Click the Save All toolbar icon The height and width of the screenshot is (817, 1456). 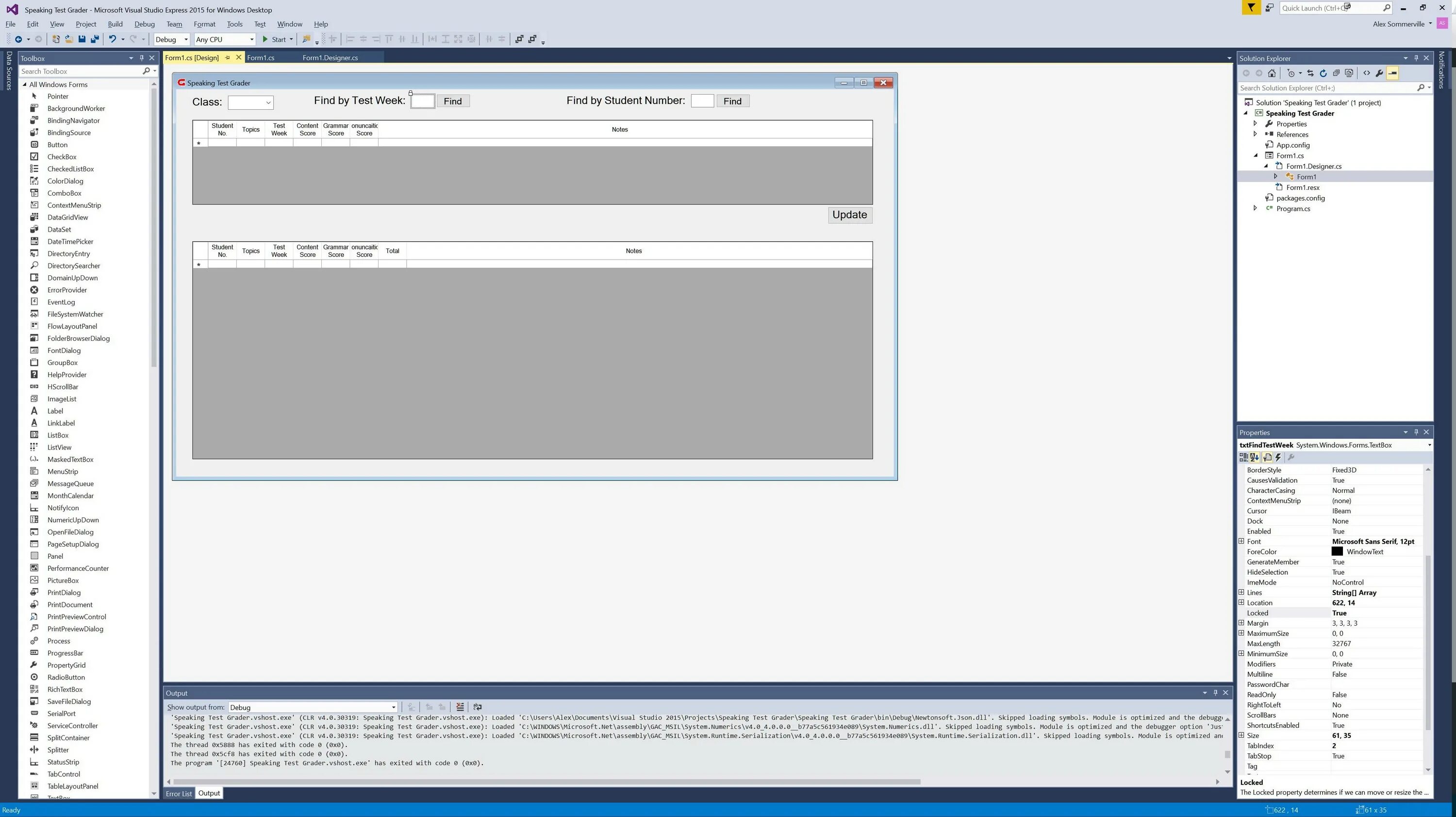[95, 39]
